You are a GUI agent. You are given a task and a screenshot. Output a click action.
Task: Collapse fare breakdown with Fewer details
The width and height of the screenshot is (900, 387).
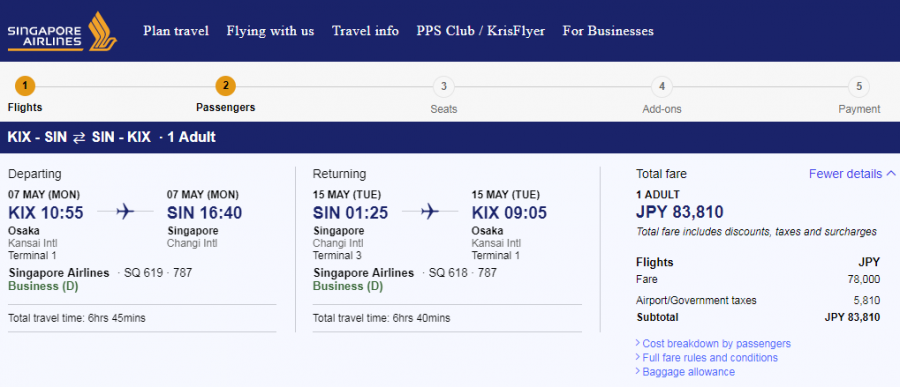[x=852, y=173]
